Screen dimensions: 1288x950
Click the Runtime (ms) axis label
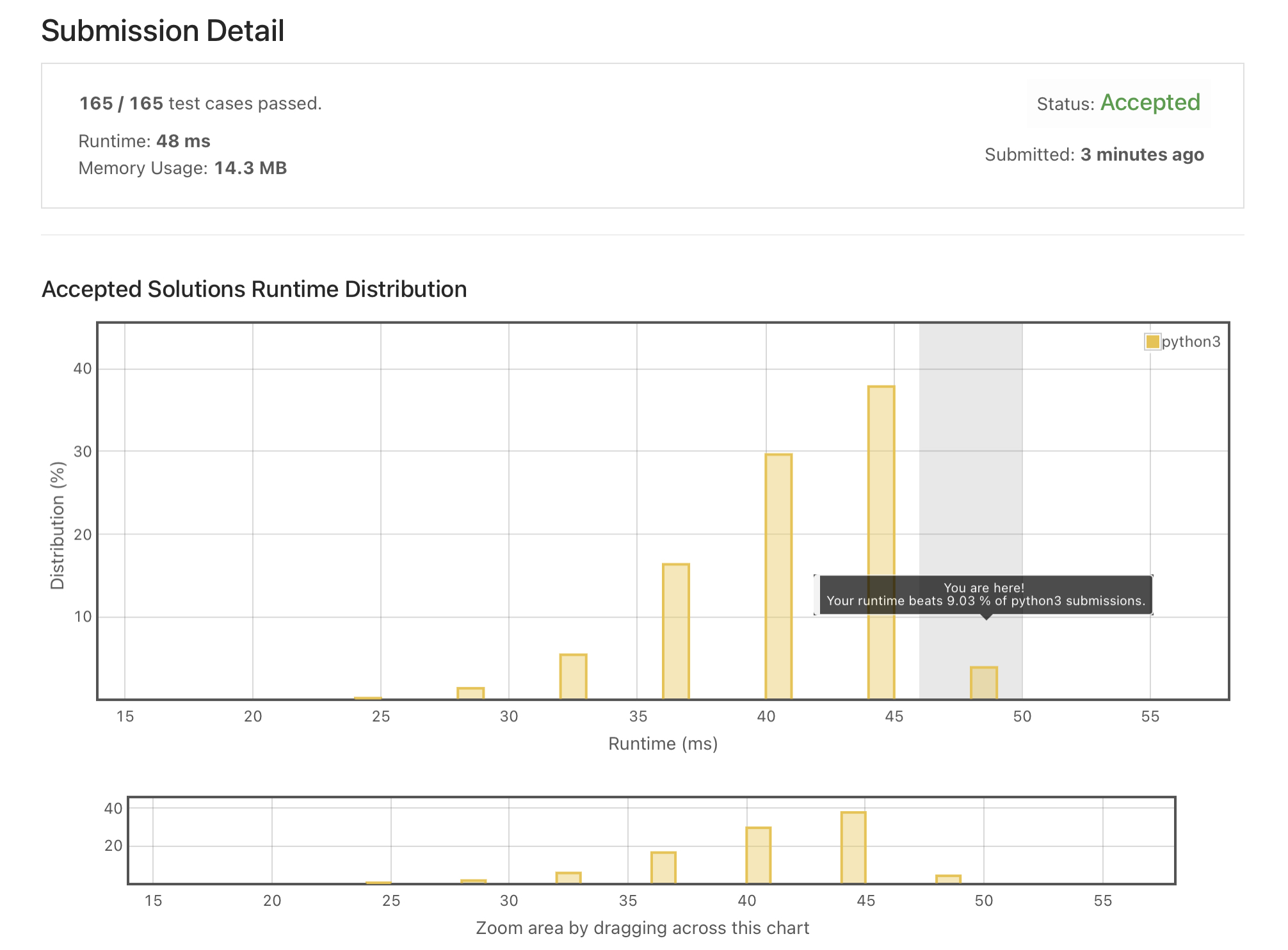(x=663, y=744)
